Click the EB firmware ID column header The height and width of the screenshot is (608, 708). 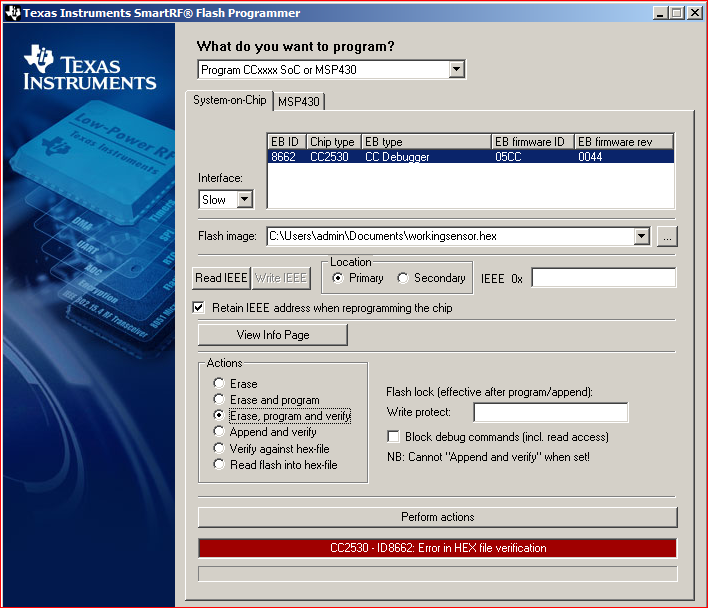point(532,142)
